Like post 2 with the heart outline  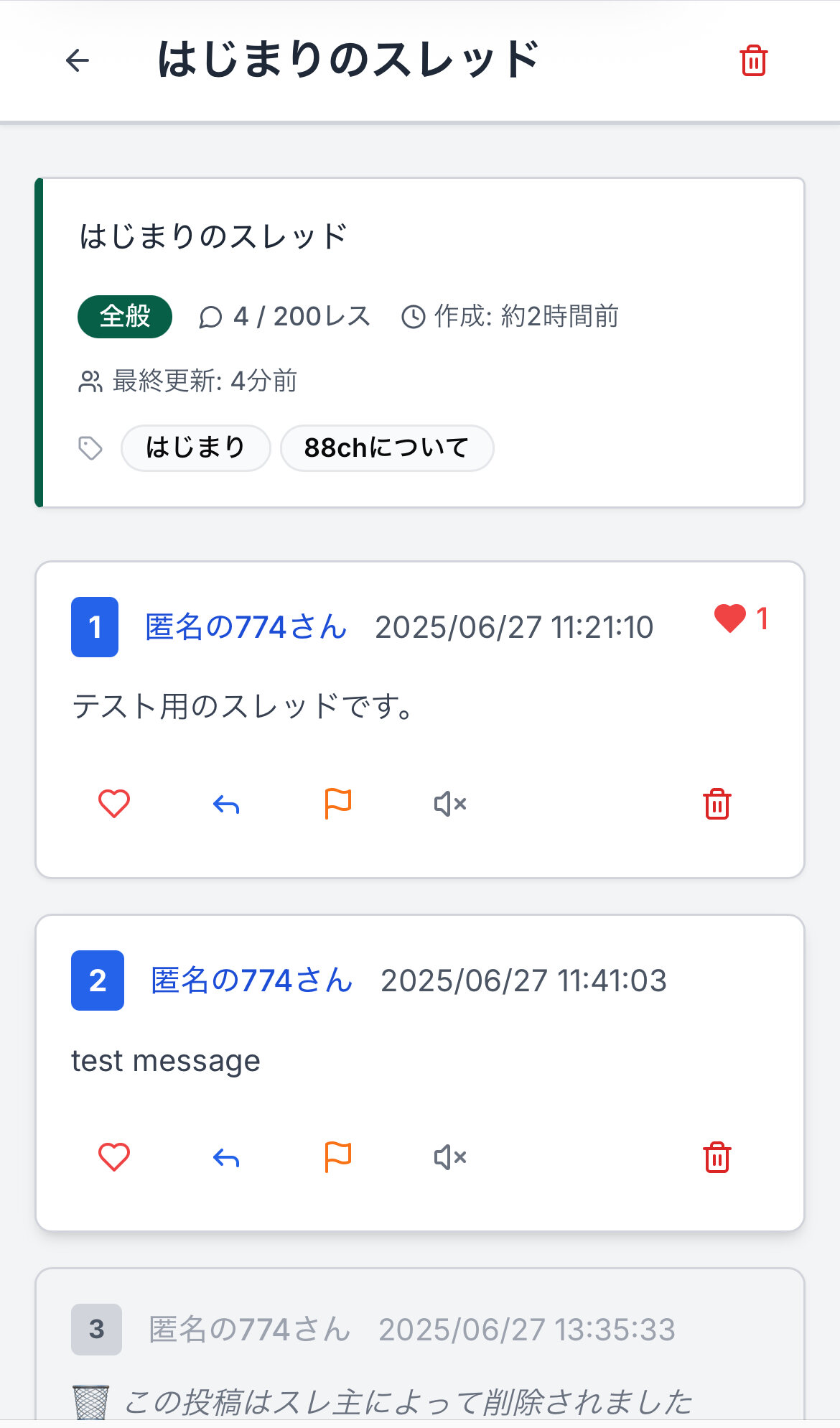coord(114,1157)
